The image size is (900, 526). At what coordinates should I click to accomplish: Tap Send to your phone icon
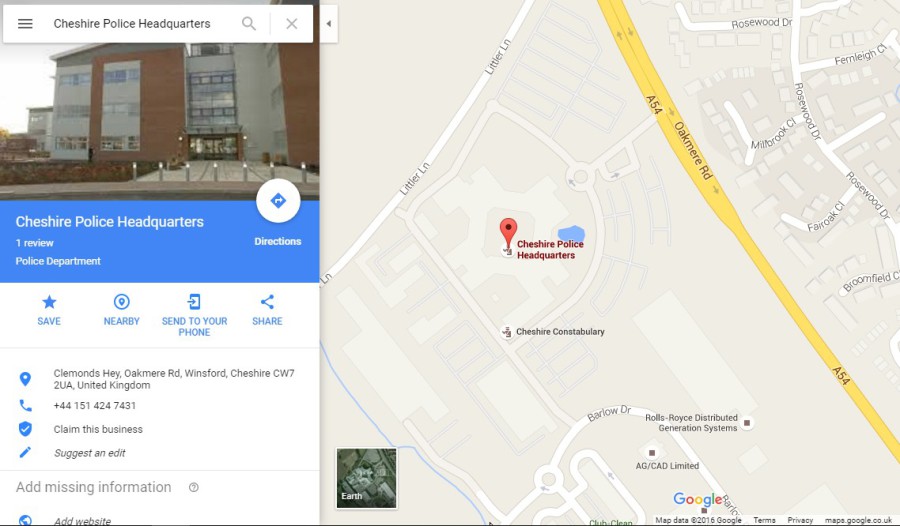194,302
